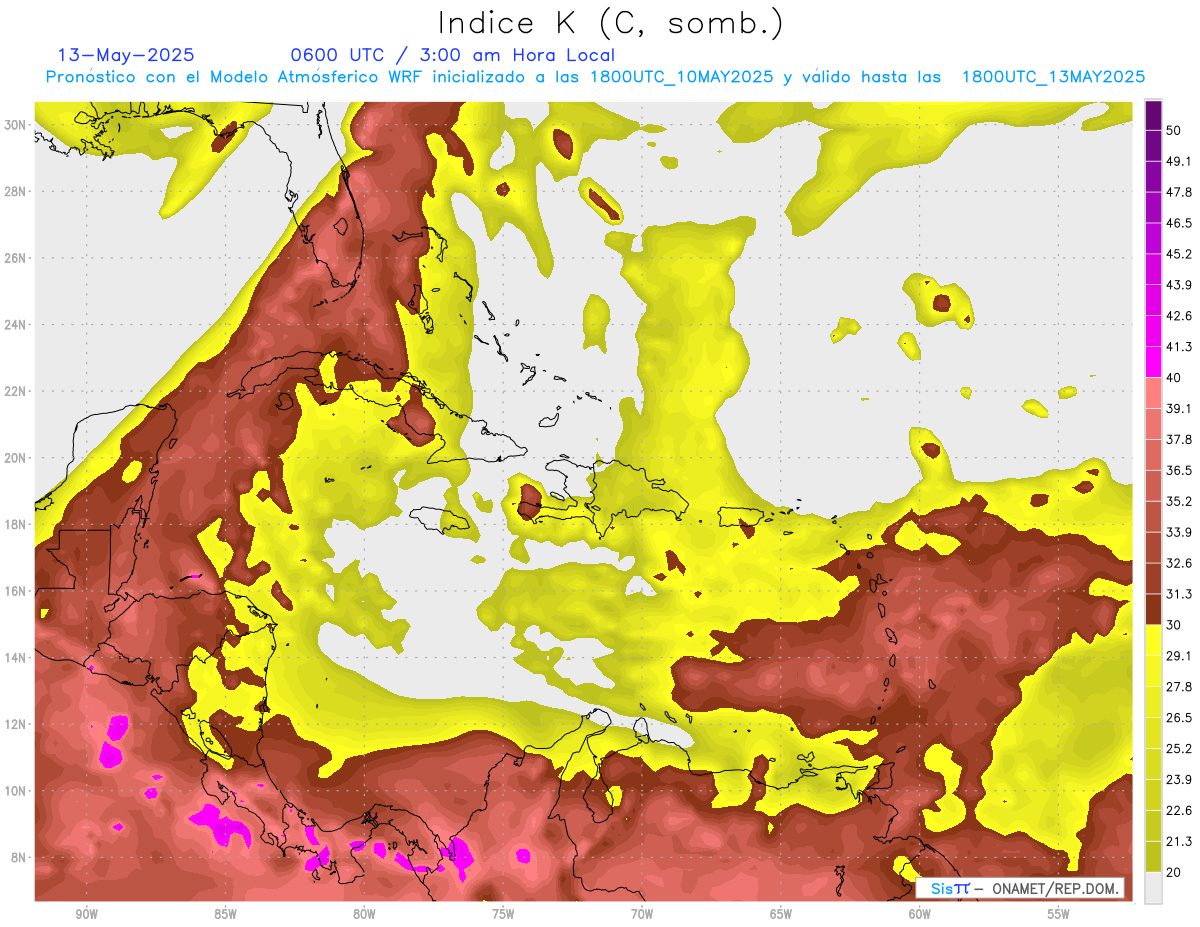Click the color bar label '33.9'
The height and width of the screenshot is (927, 1200).
[x=1179, y=532]
